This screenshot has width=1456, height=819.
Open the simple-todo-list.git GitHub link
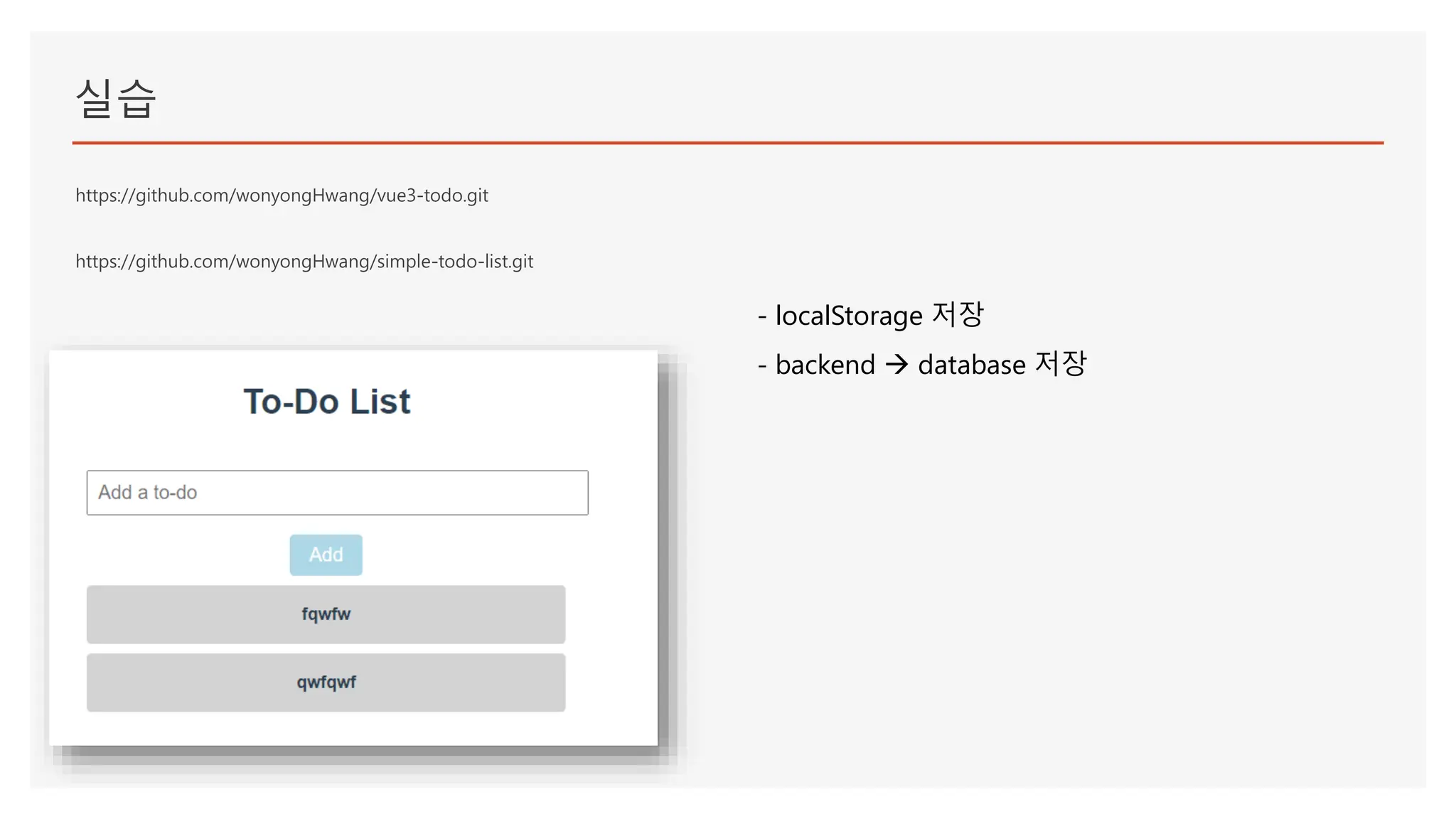pyautogui.click(x=304, y=262)
